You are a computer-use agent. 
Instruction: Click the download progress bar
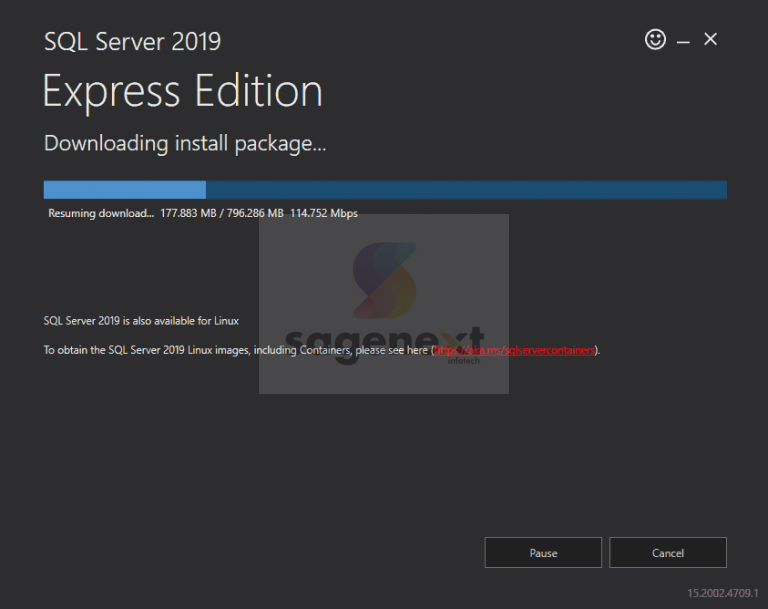385,190
